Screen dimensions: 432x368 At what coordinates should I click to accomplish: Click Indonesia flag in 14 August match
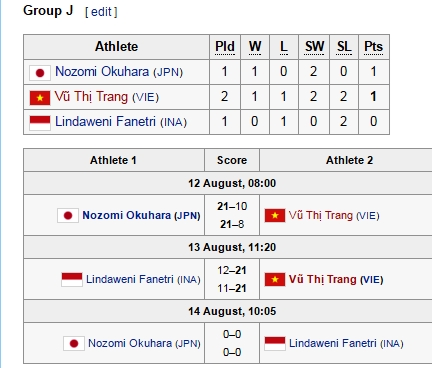pos(275,343)
